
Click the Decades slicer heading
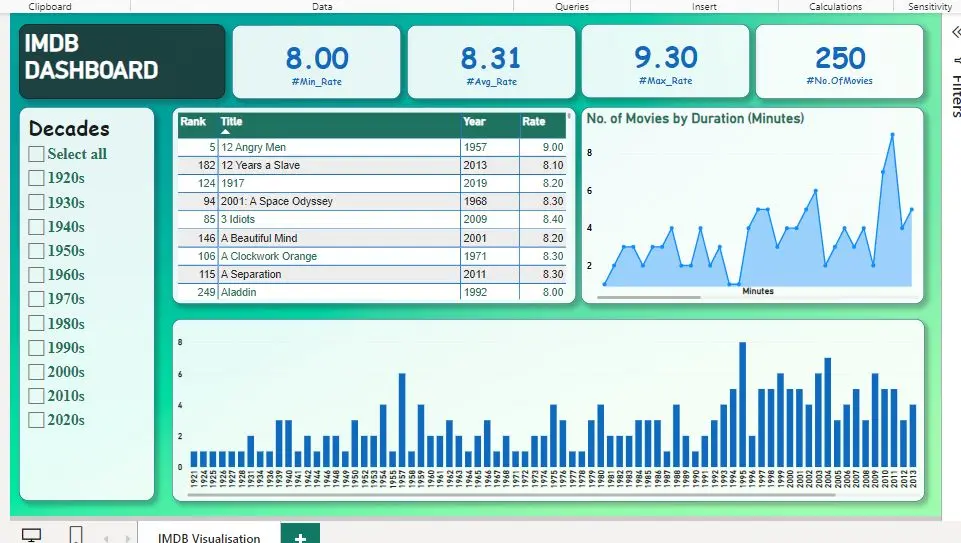click(x=69, y=129)
